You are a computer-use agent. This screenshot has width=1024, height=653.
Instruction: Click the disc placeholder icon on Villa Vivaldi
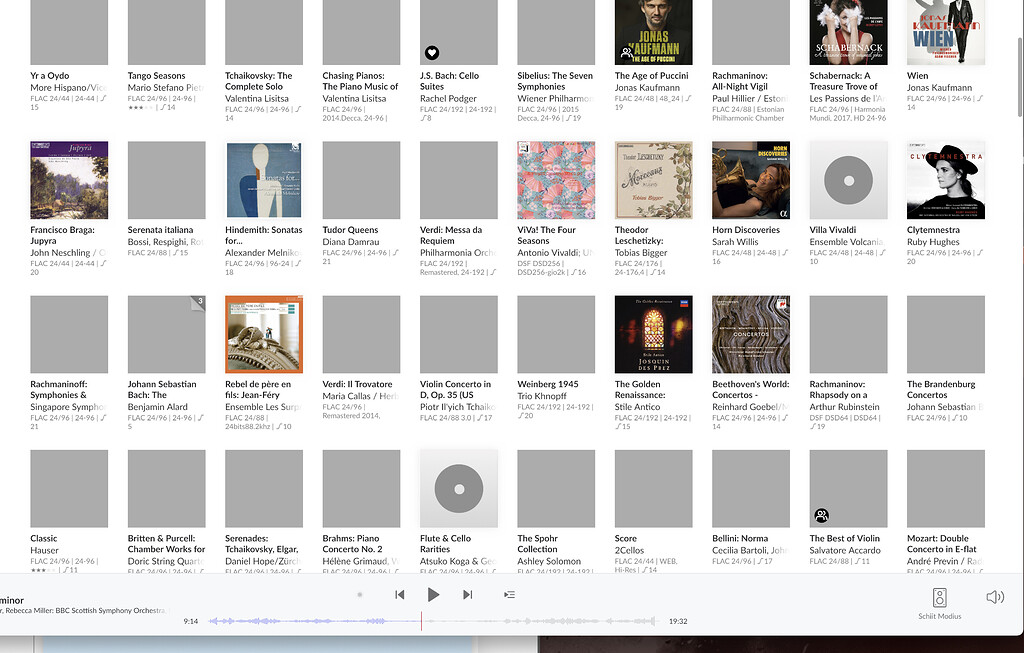[848, 179]
